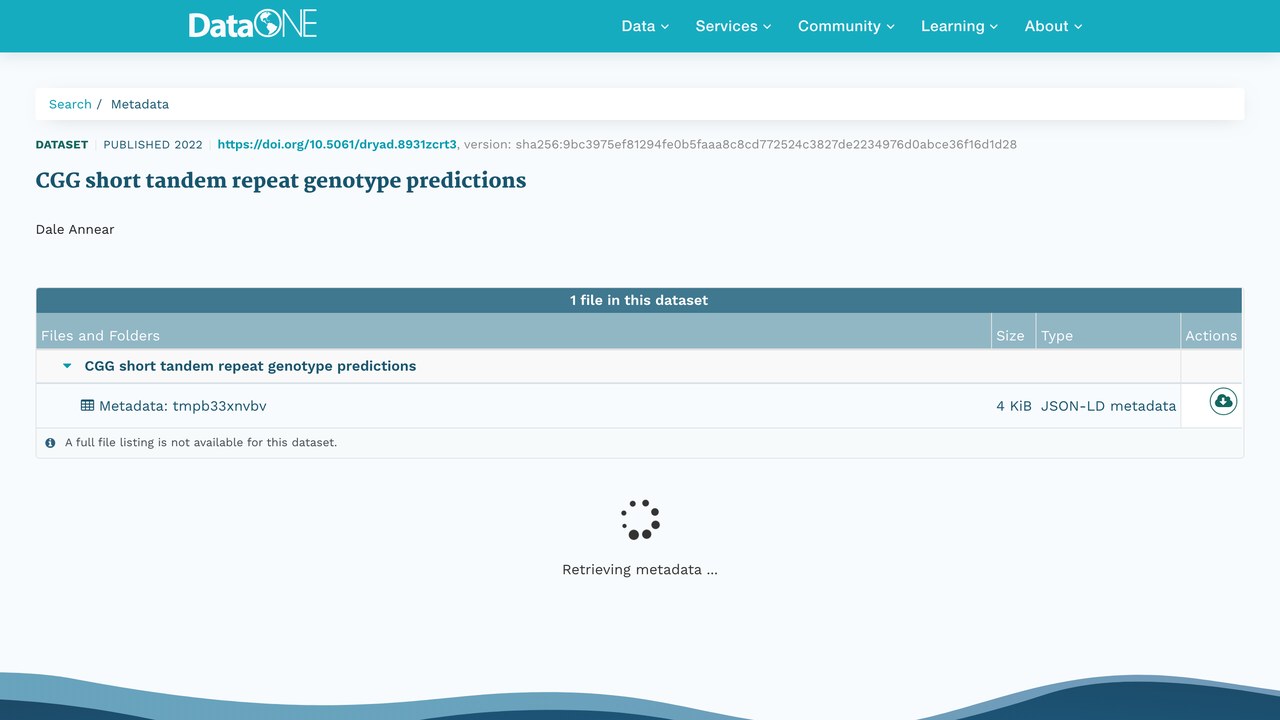Click the Metadata breadcrumb item
The height and width of the screenshot is (720, 1280).
140,104
